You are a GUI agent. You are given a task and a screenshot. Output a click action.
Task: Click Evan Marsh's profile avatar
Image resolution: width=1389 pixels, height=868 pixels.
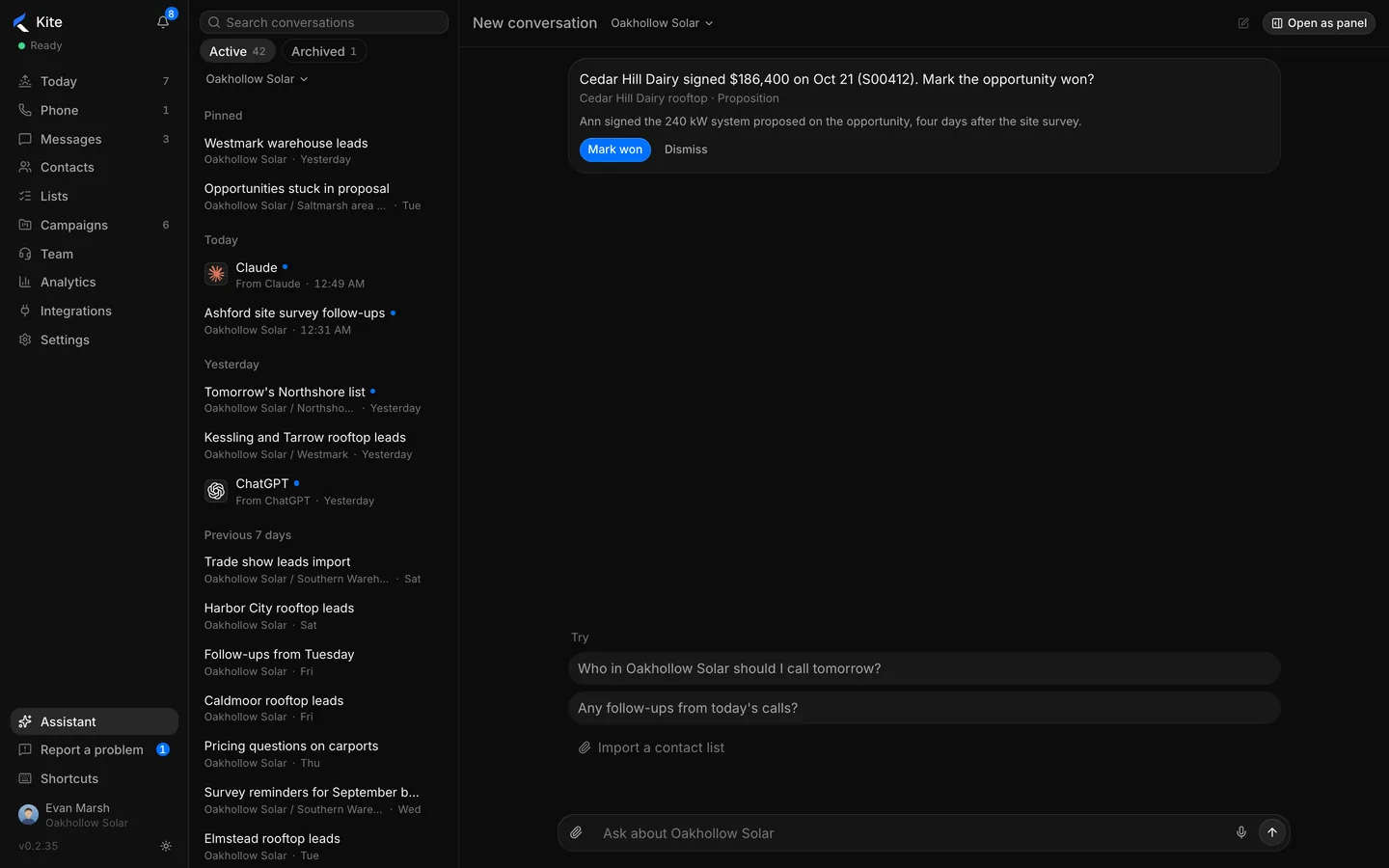[x=29, y=815]
